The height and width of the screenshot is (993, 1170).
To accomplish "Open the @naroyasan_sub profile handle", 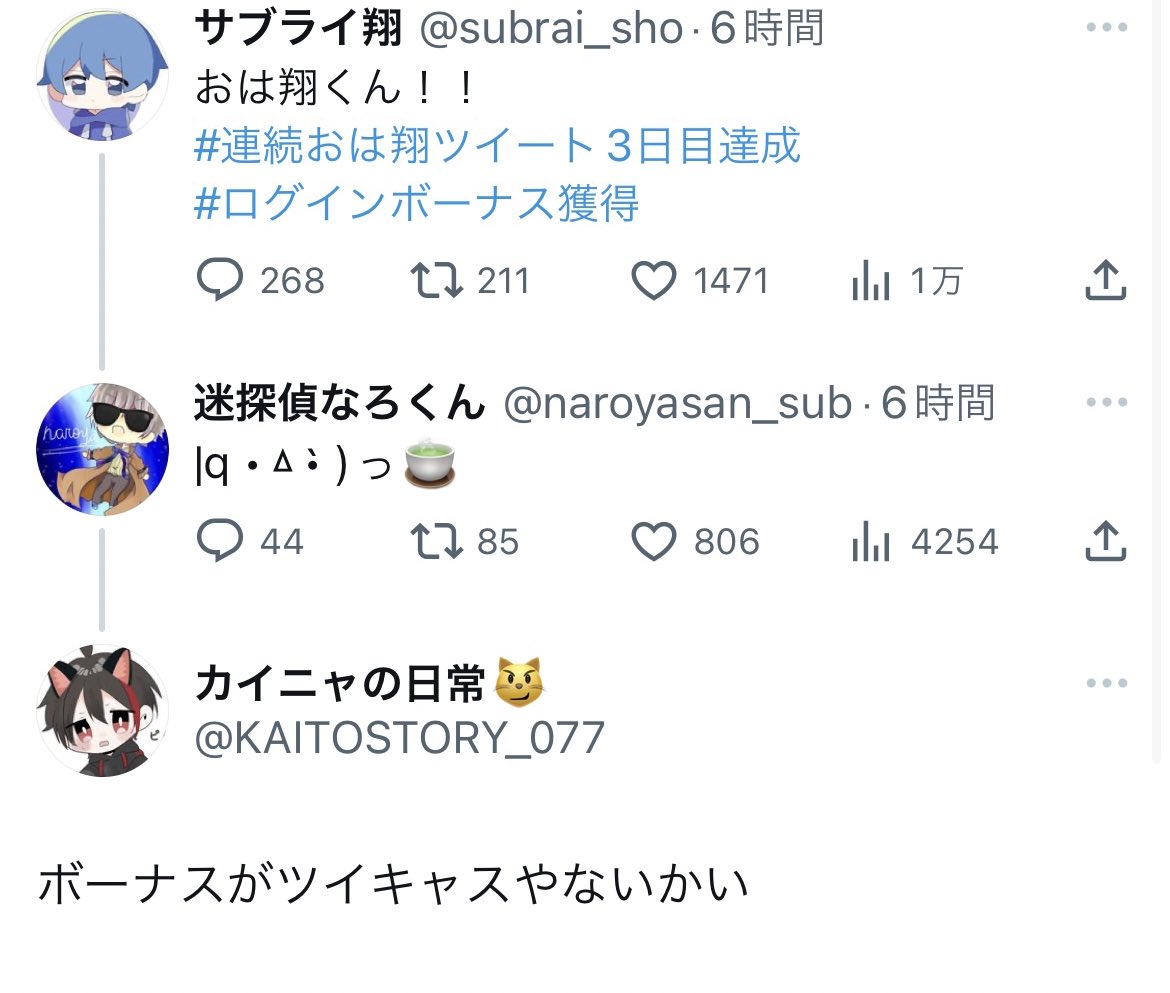I will click(678, 404).
